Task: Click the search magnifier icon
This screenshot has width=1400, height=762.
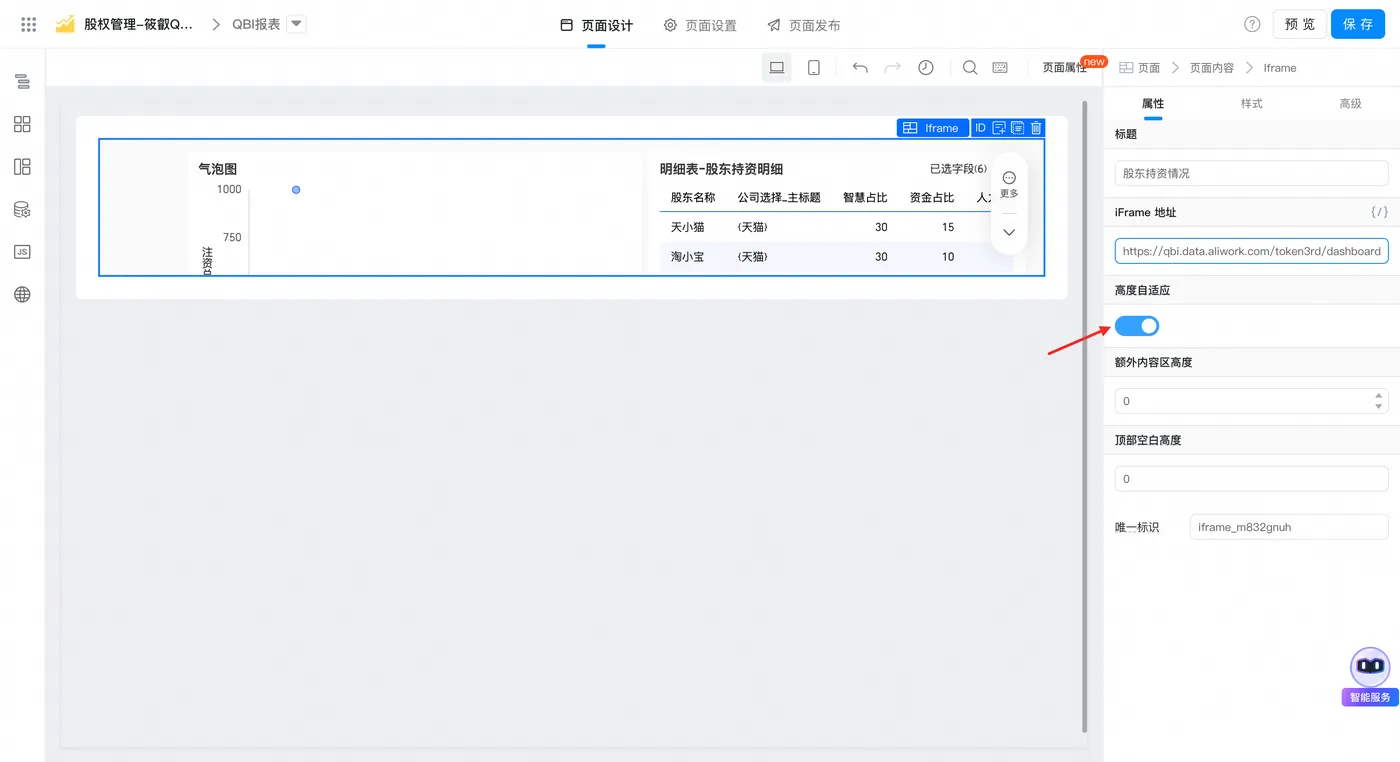Action: click(x=970, y=67)
